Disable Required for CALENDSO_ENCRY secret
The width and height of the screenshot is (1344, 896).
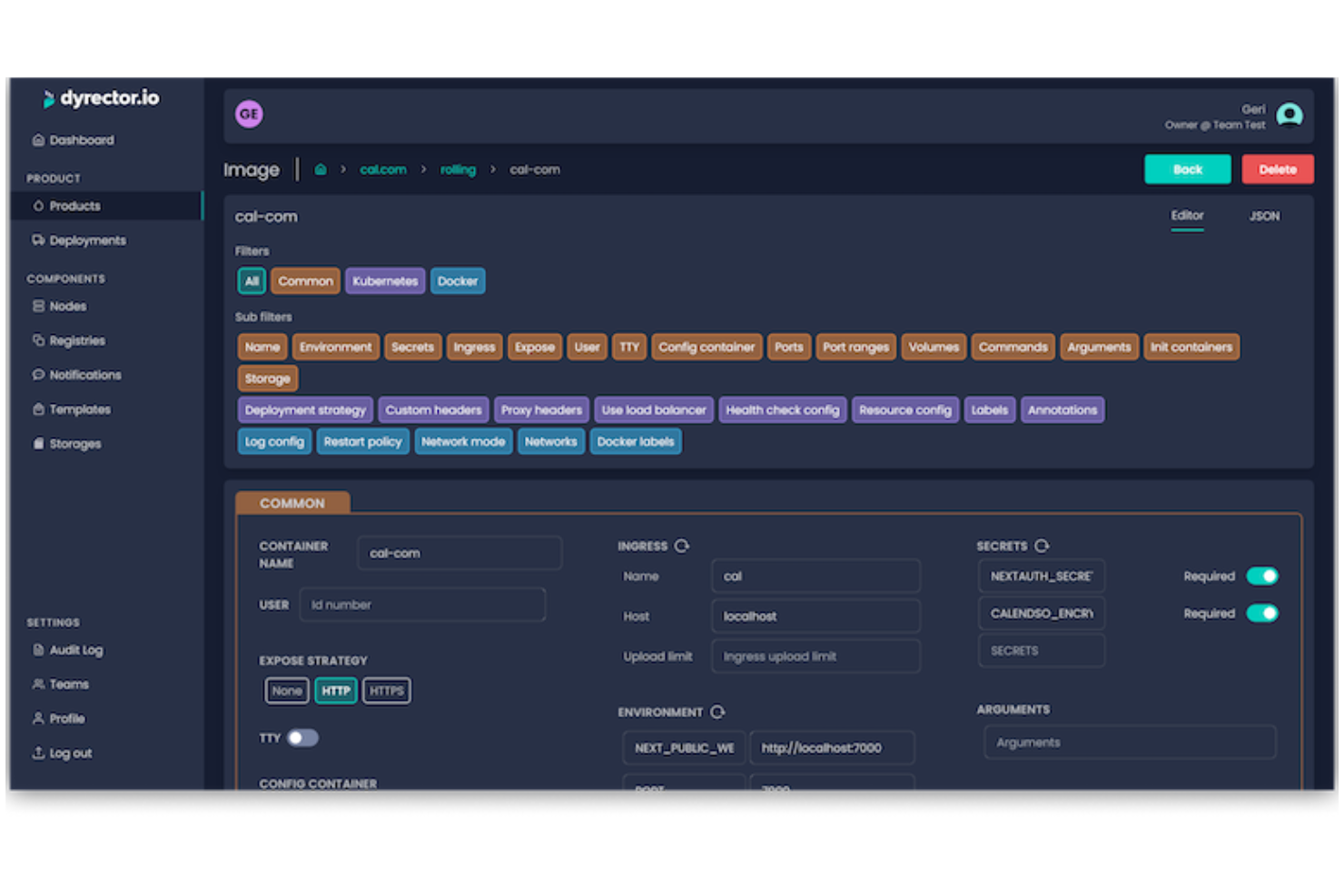pyautogui.click(x=1262, y=613)
